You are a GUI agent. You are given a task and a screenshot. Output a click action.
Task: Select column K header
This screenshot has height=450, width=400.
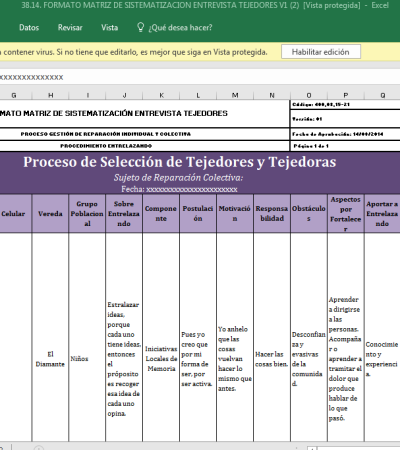[161, 95]
